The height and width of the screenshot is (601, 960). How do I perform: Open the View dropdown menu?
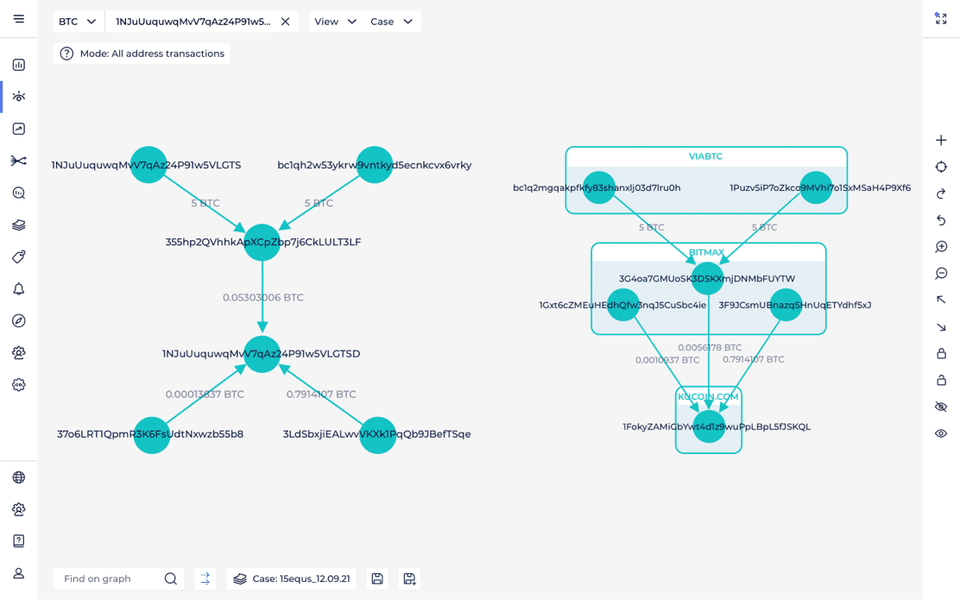coord(335,20)
